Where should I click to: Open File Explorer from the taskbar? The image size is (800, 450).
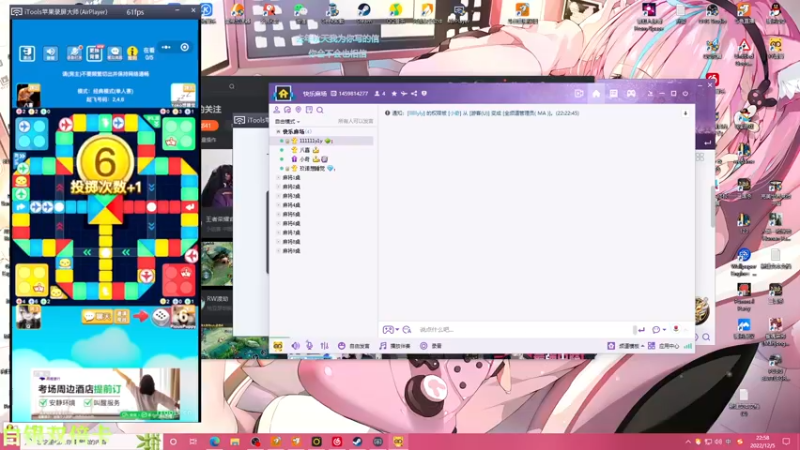tap(235, 441)
